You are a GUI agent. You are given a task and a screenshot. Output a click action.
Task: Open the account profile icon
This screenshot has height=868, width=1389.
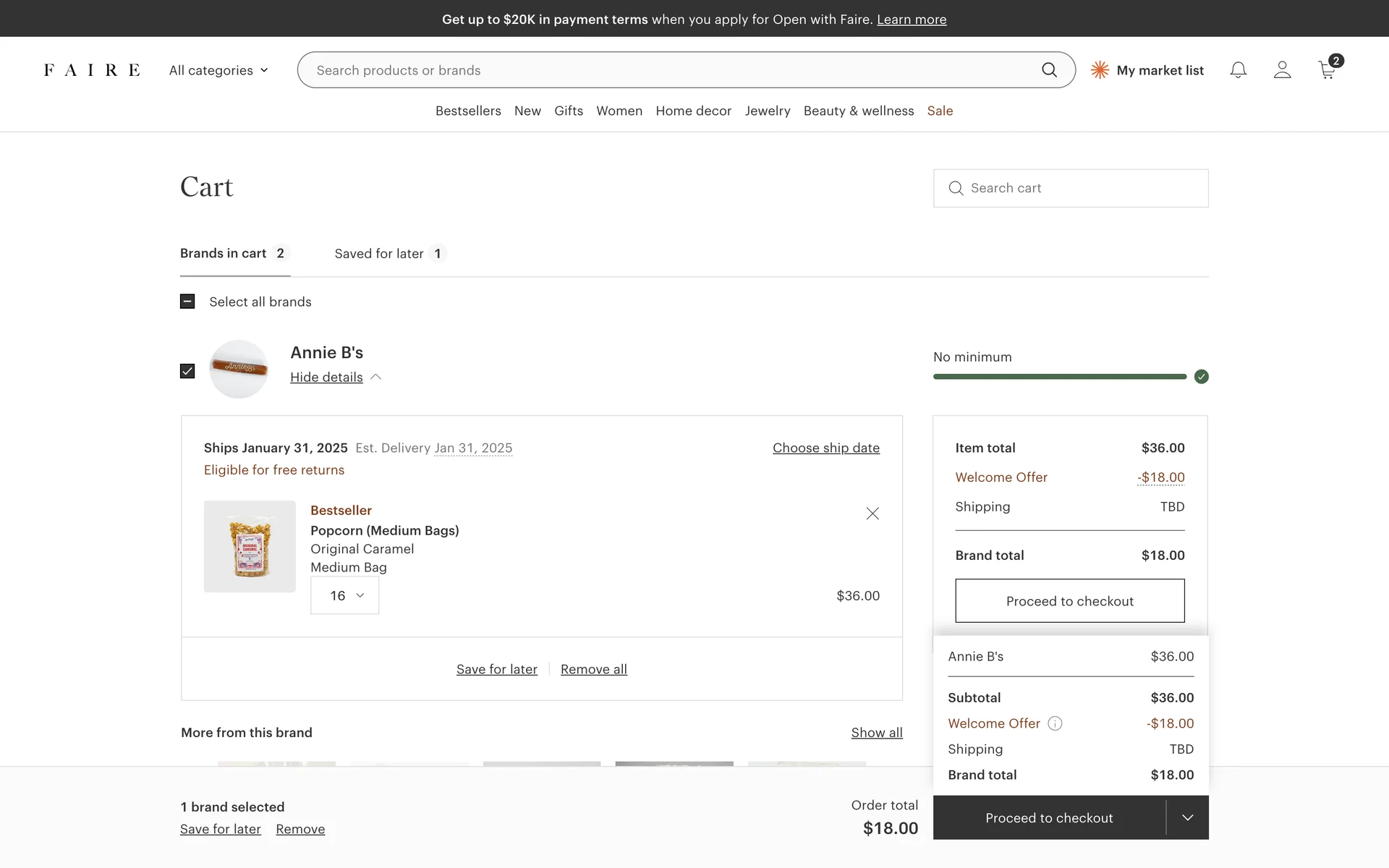[x=1282, y=70]
